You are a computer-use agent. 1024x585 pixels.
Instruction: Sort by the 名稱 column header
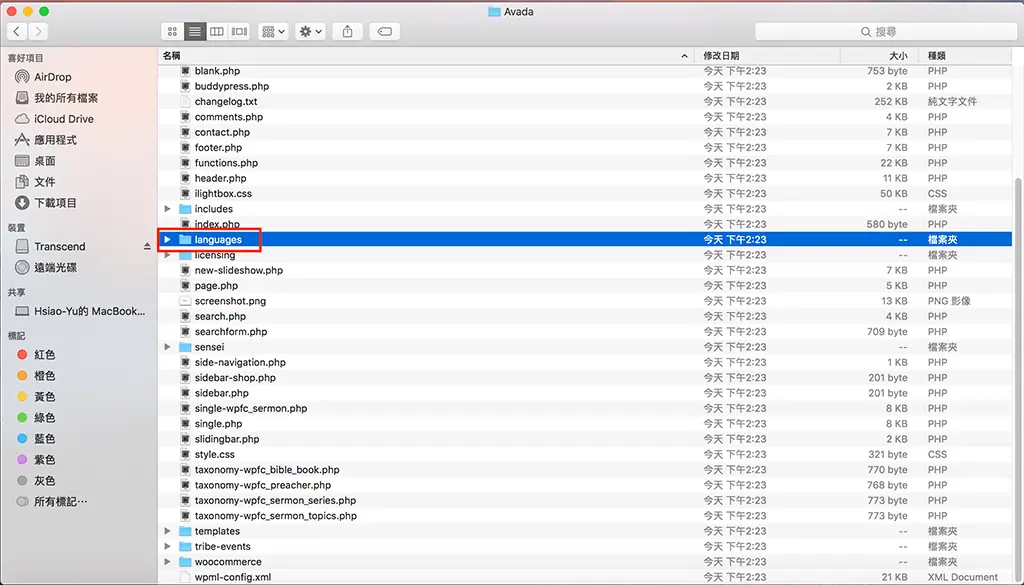pos(426,55)
